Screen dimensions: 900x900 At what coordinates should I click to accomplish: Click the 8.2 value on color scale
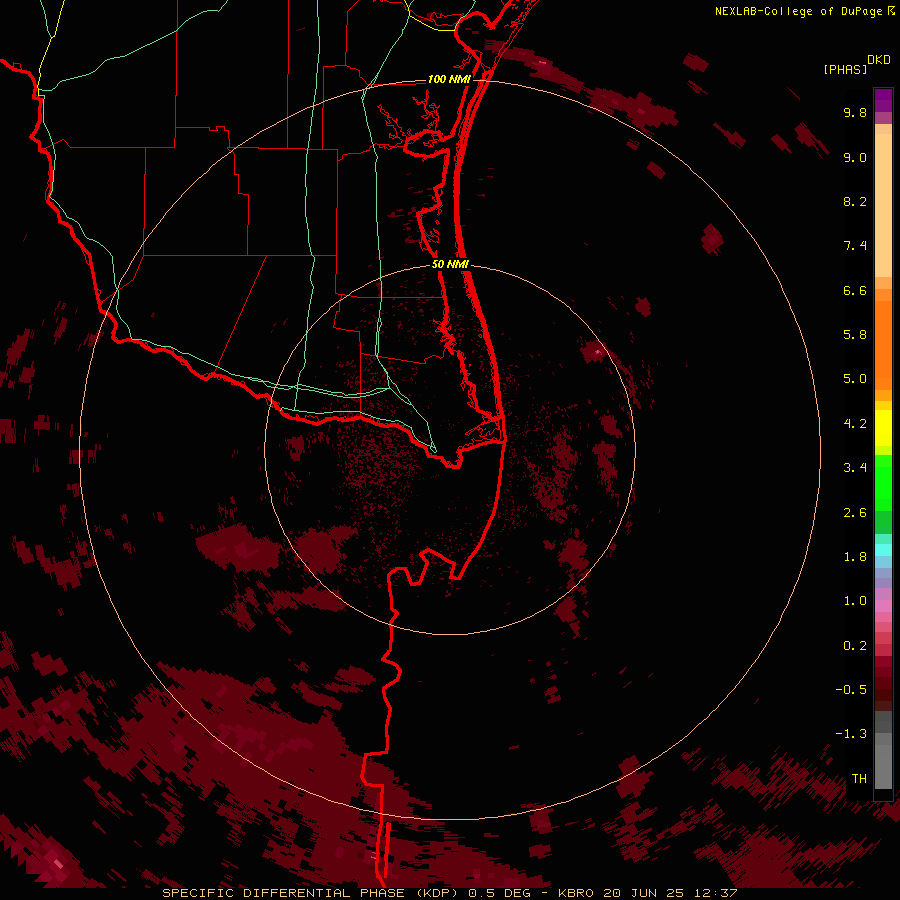(x=855, y=201)
